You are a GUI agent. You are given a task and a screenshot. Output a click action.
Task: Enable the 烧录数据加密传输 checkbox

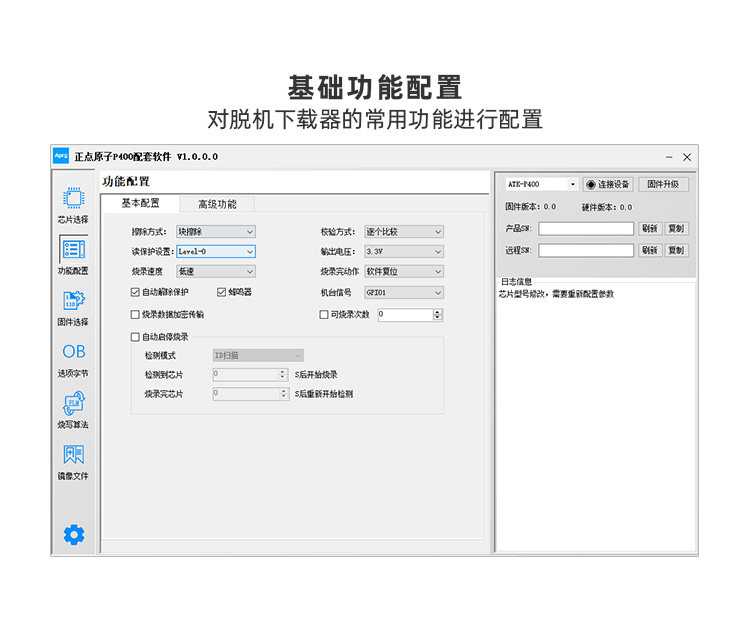(x=135, y=315)
